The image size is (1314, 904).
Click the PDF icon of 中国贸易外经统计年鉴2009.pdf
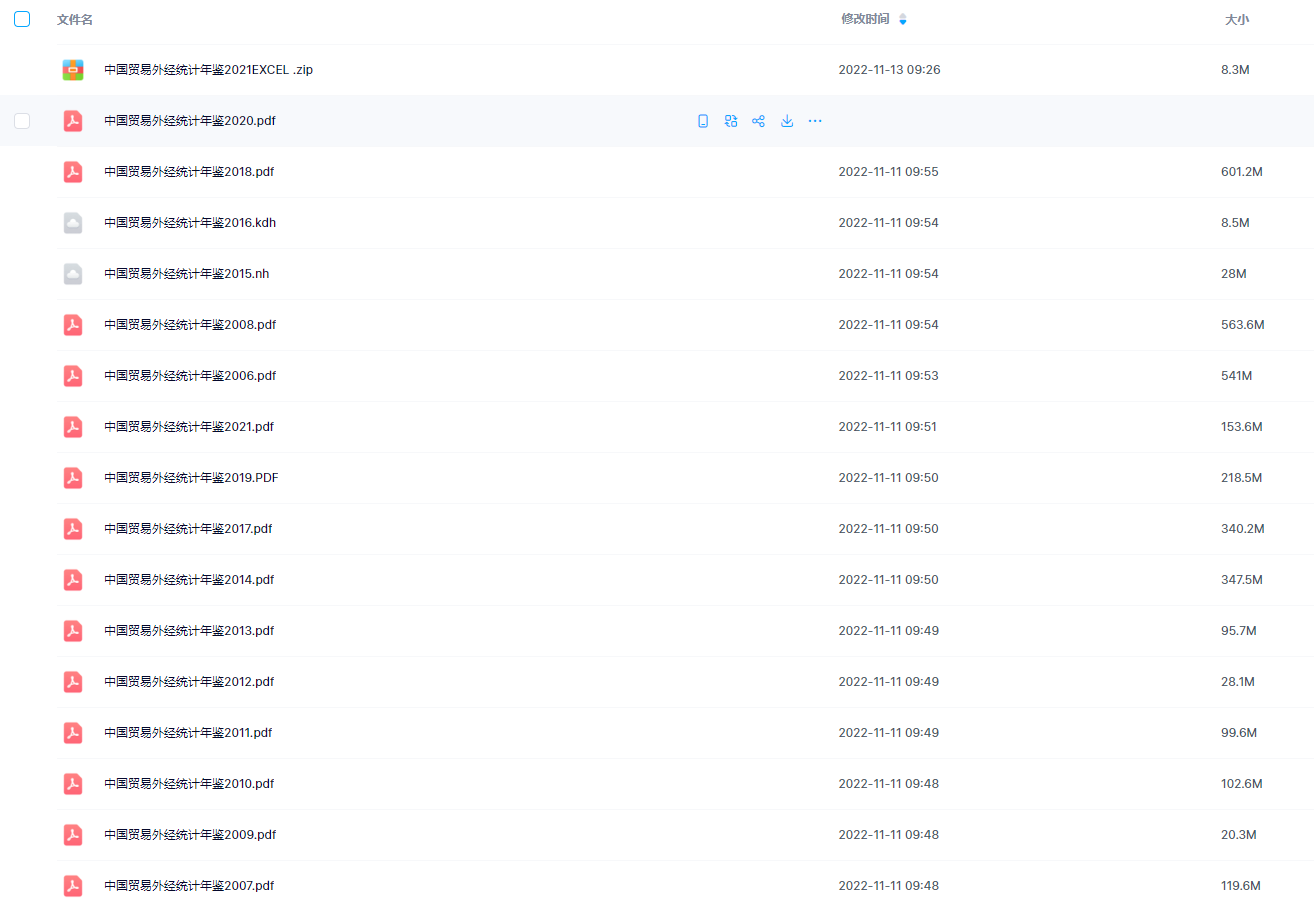(x=73, y=835)
